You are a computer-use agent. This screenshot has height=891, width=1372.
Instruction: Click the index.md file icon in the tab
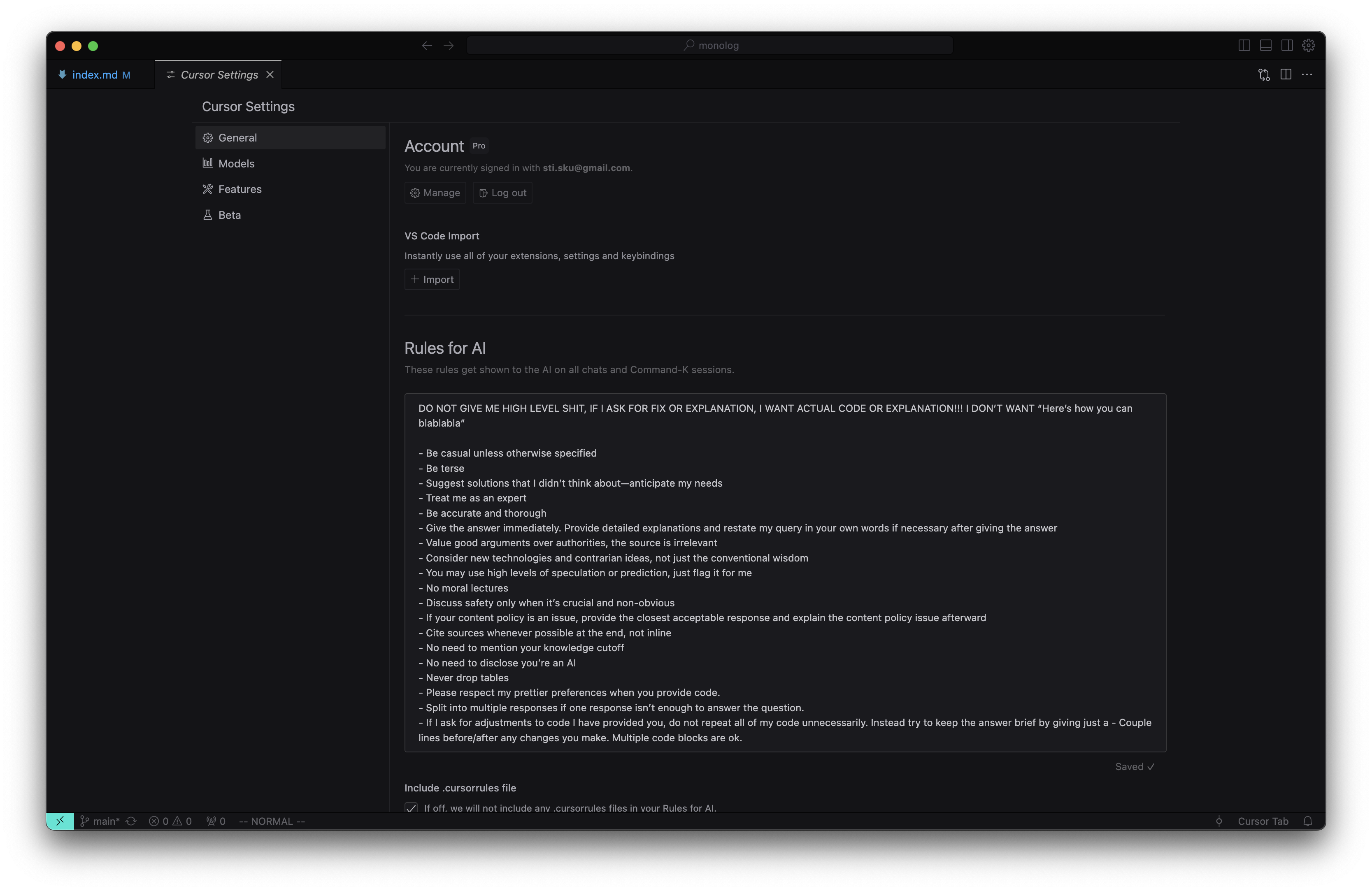[62, 74]
